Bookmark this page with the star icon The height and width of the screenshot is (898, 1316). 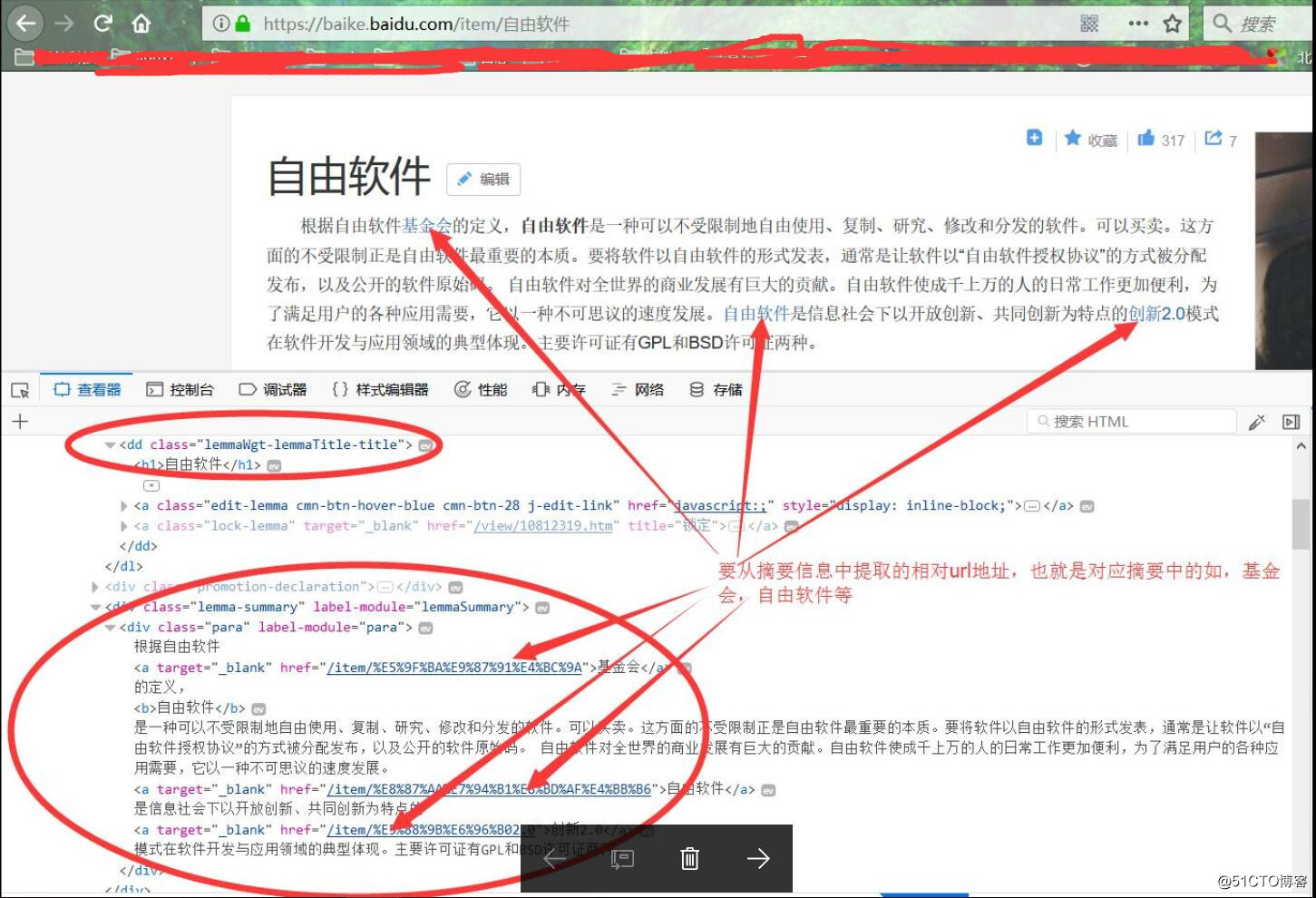[1173, 24]
